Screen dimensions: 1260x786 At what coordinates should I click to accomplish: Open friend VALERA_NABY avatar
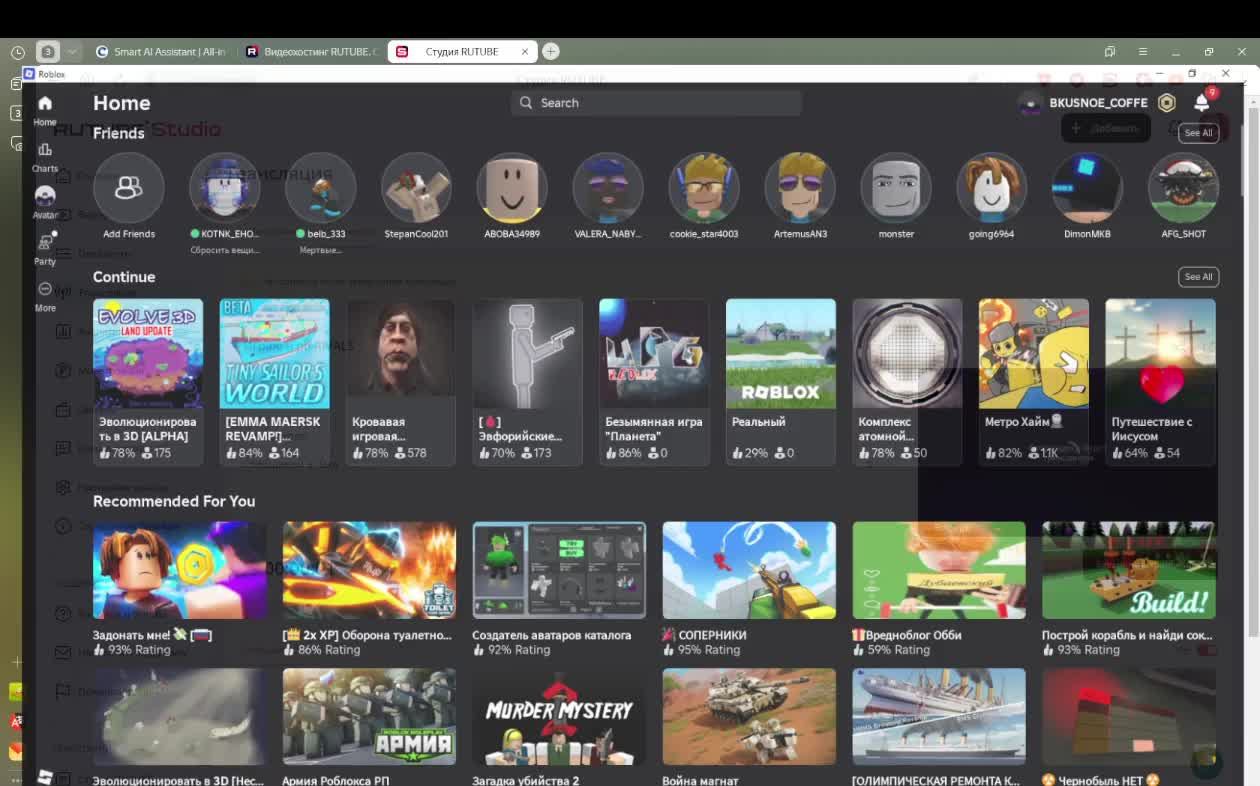click(608, 188)
